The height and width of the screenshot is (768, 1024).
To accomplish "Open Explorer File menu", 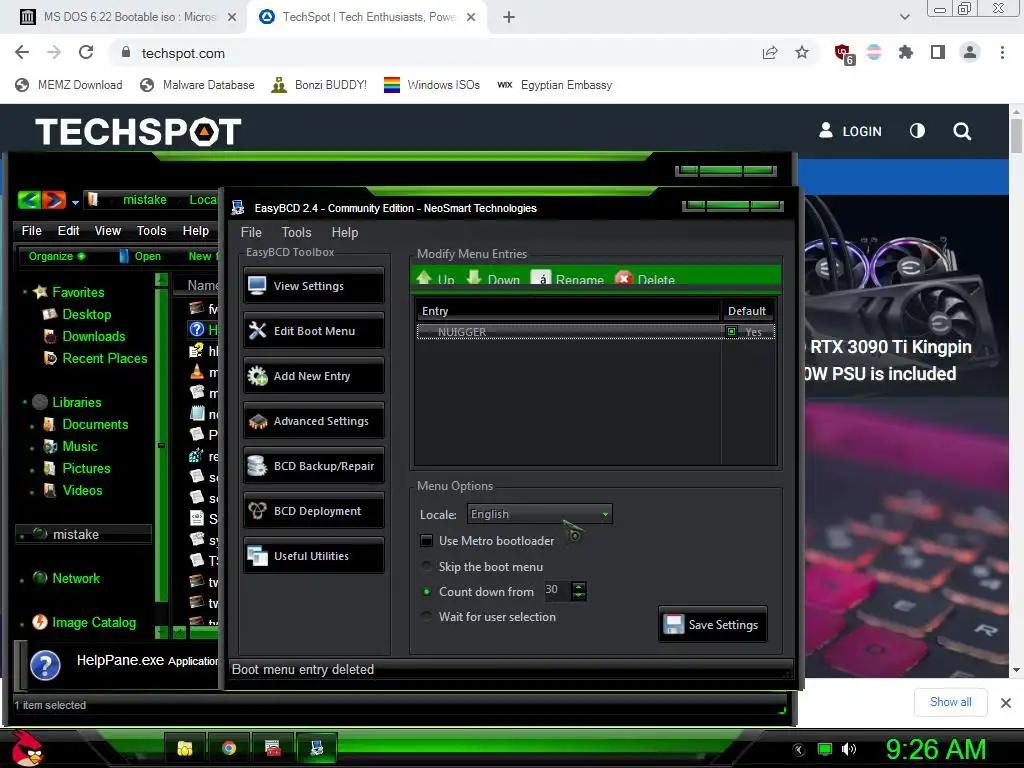I will coord(31,231).
